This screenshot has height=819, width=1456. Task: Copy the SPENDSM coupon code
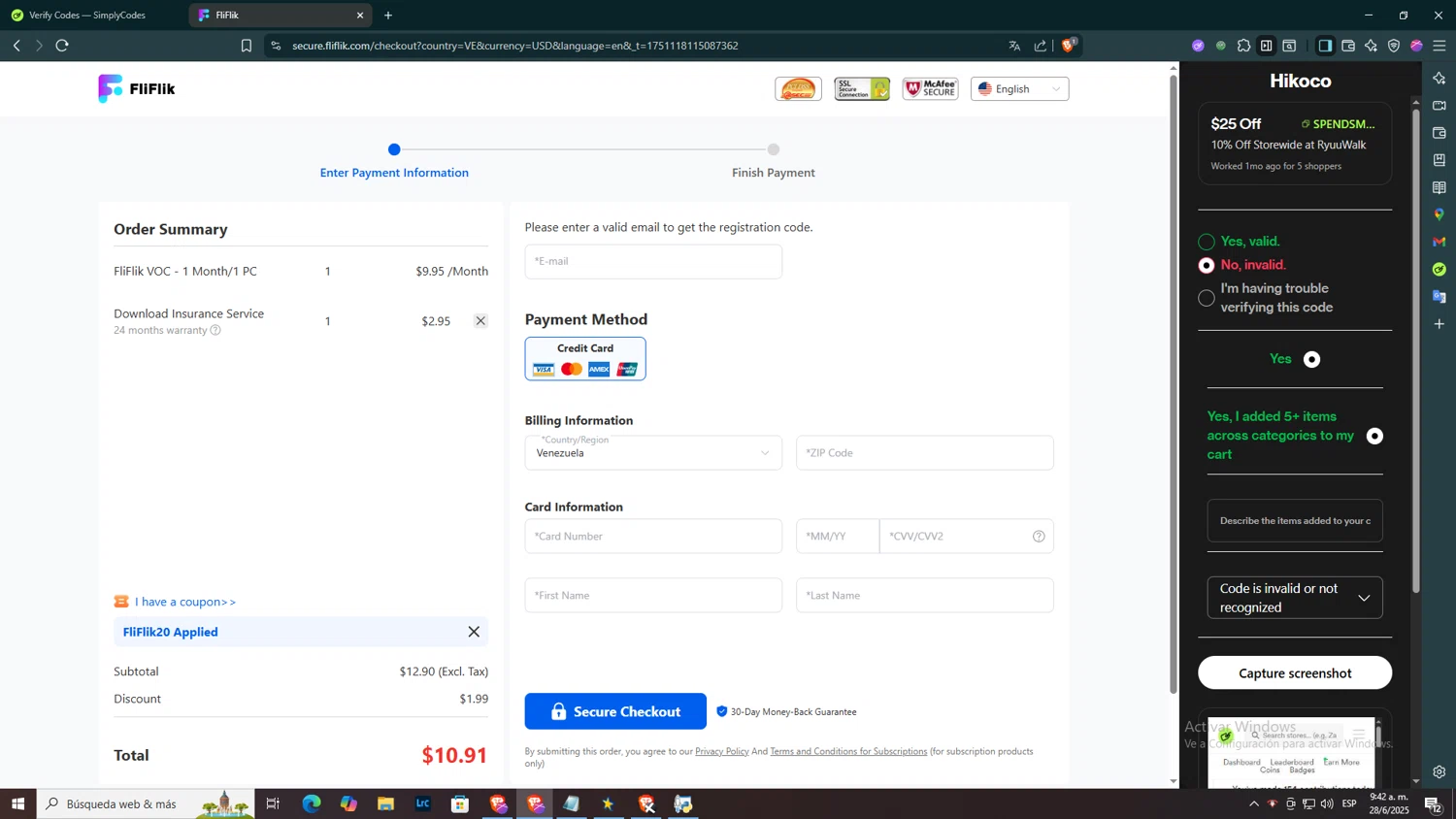tap(1340, 124)
